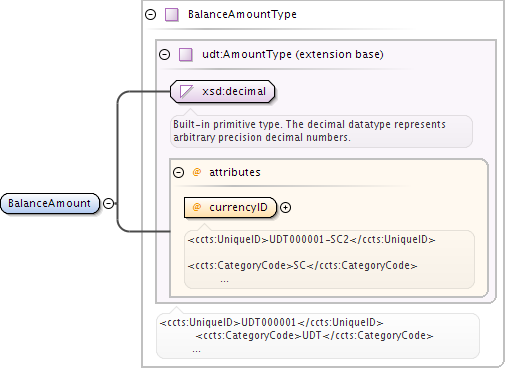Click the CategoryCode SC annotation line
The width and height of the screenshot is (506, 369).
[302, 265]
